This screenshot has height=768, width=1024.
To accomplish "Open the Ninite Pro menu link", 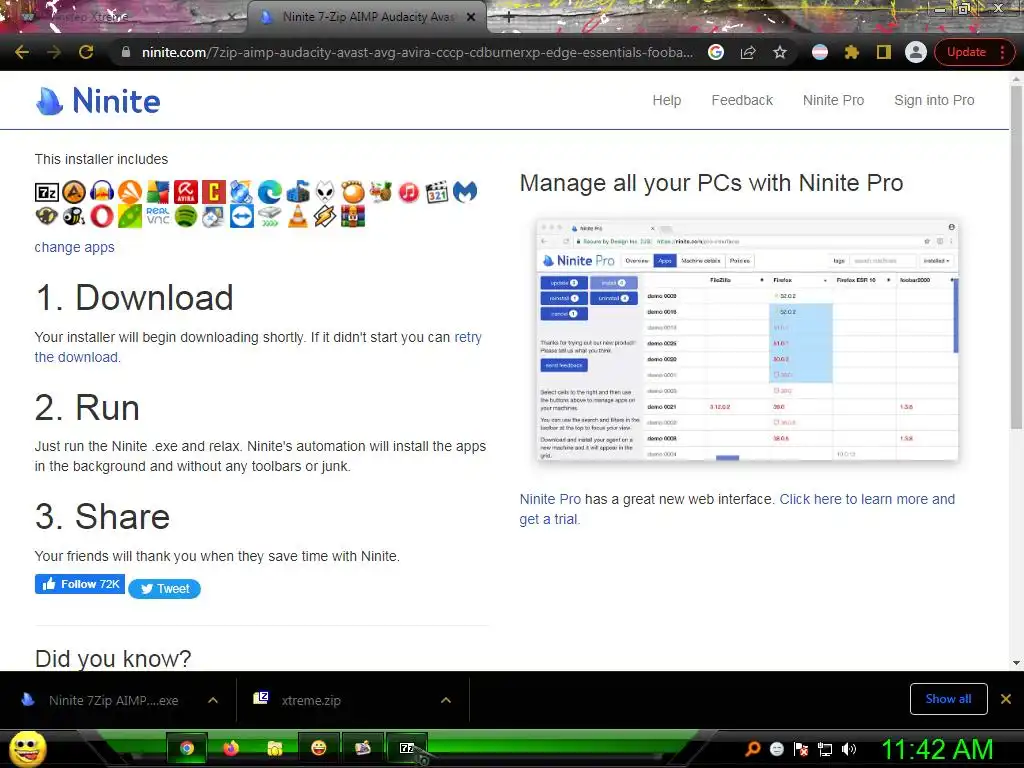I will (x=833, y=101).
